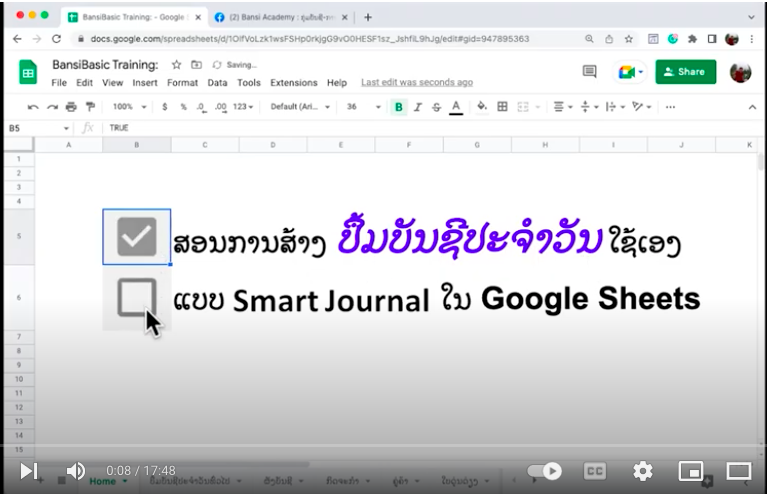Open the Extensions menu

click(x=294, y=83)
